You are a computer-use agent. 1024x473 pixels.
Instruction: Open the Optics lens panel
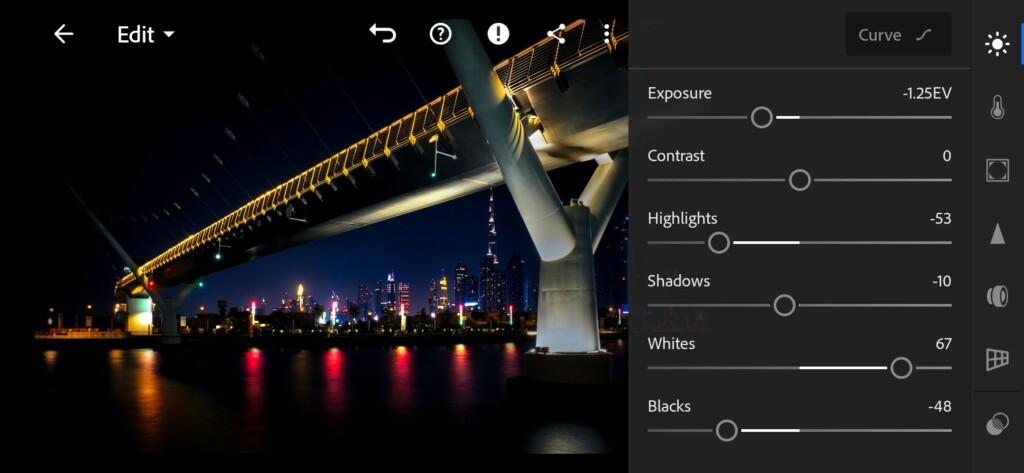click(x=997, y=296)
